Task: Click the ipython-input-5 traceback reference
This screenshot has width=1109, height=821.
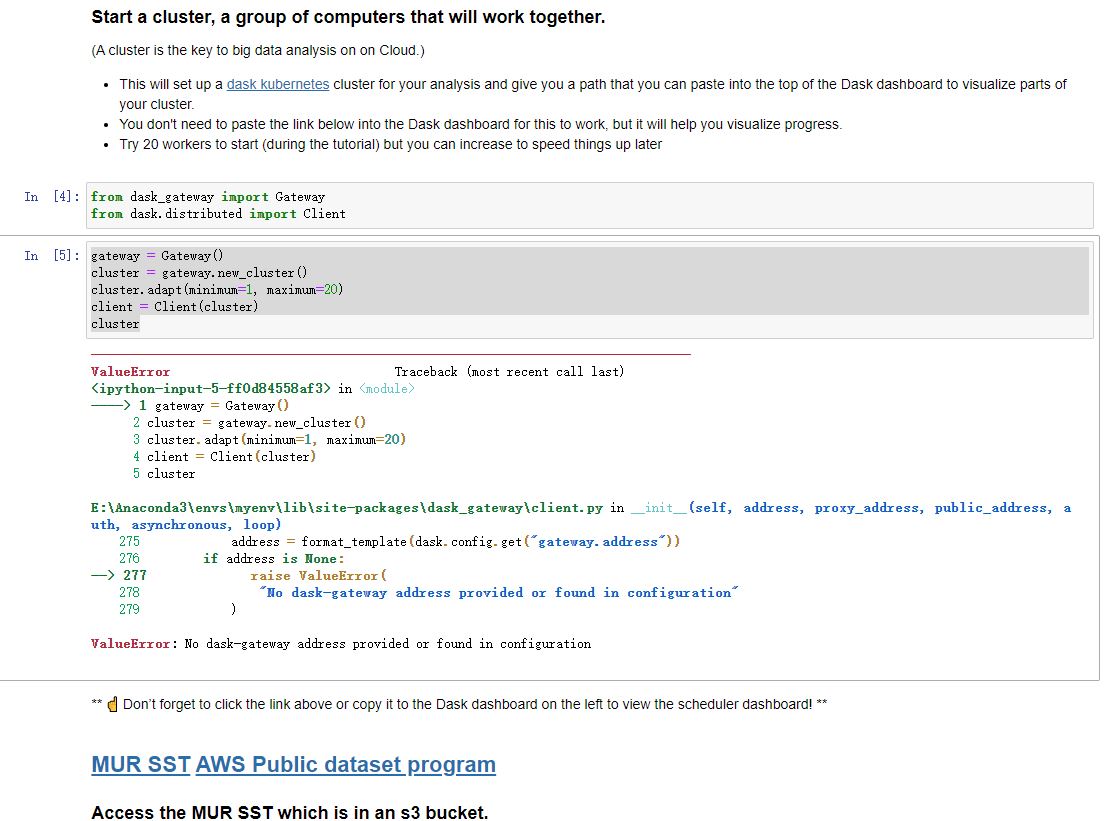Action: tap(211, 389)
